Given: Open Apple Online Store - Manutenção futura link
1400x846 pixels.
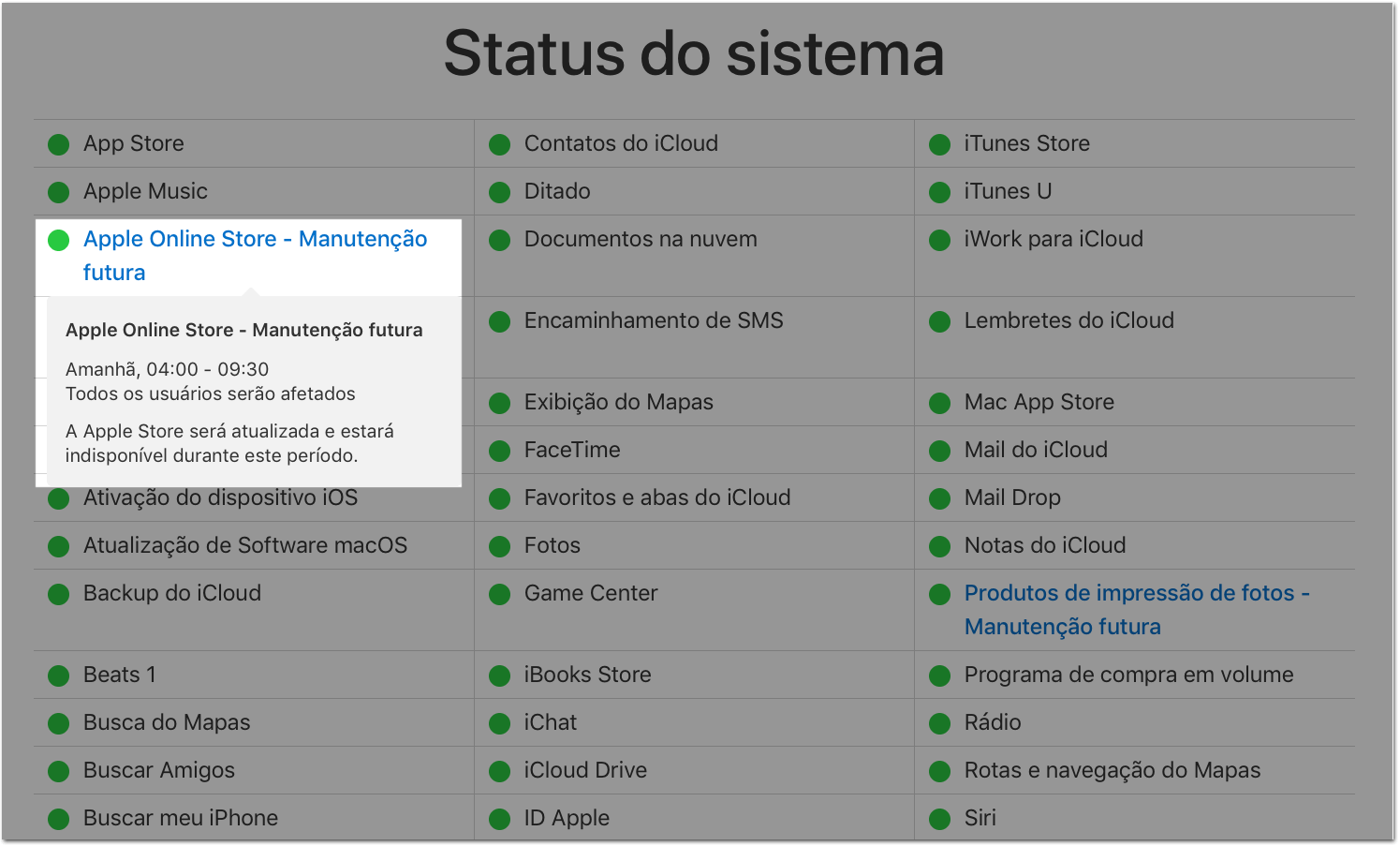Looking at the screenshot, I should 255,256.
